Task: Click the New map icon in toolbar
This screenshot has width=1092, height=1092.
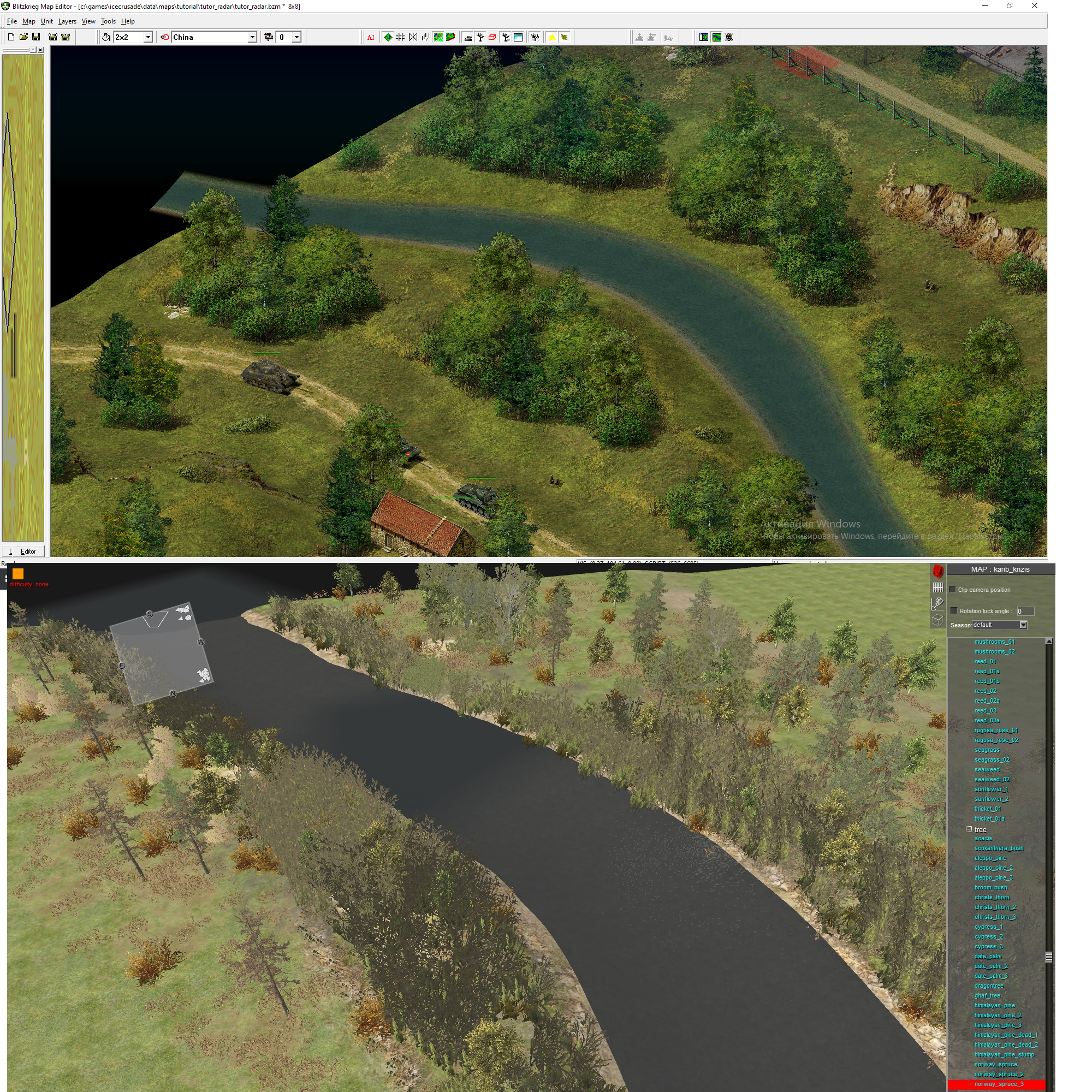Action: 11,37
